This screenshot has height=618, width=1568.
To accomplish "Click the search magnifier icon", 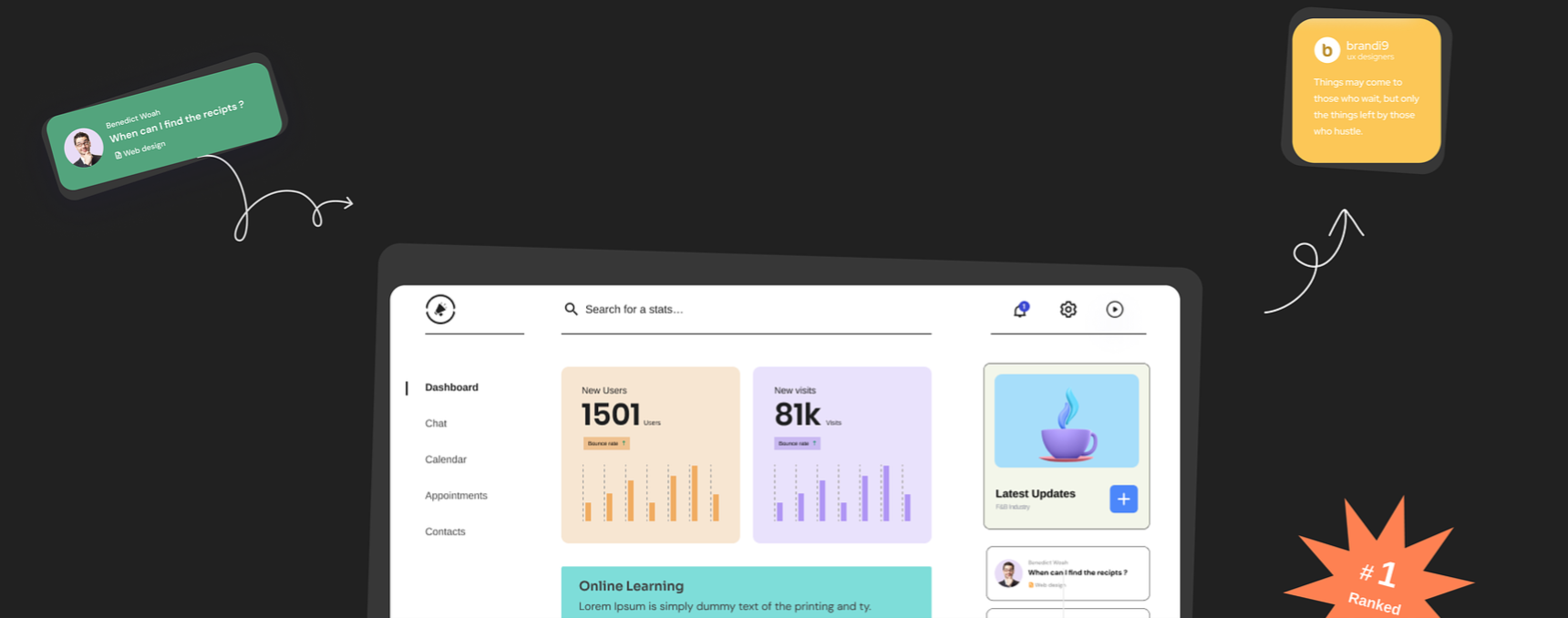I will (571, 309).
